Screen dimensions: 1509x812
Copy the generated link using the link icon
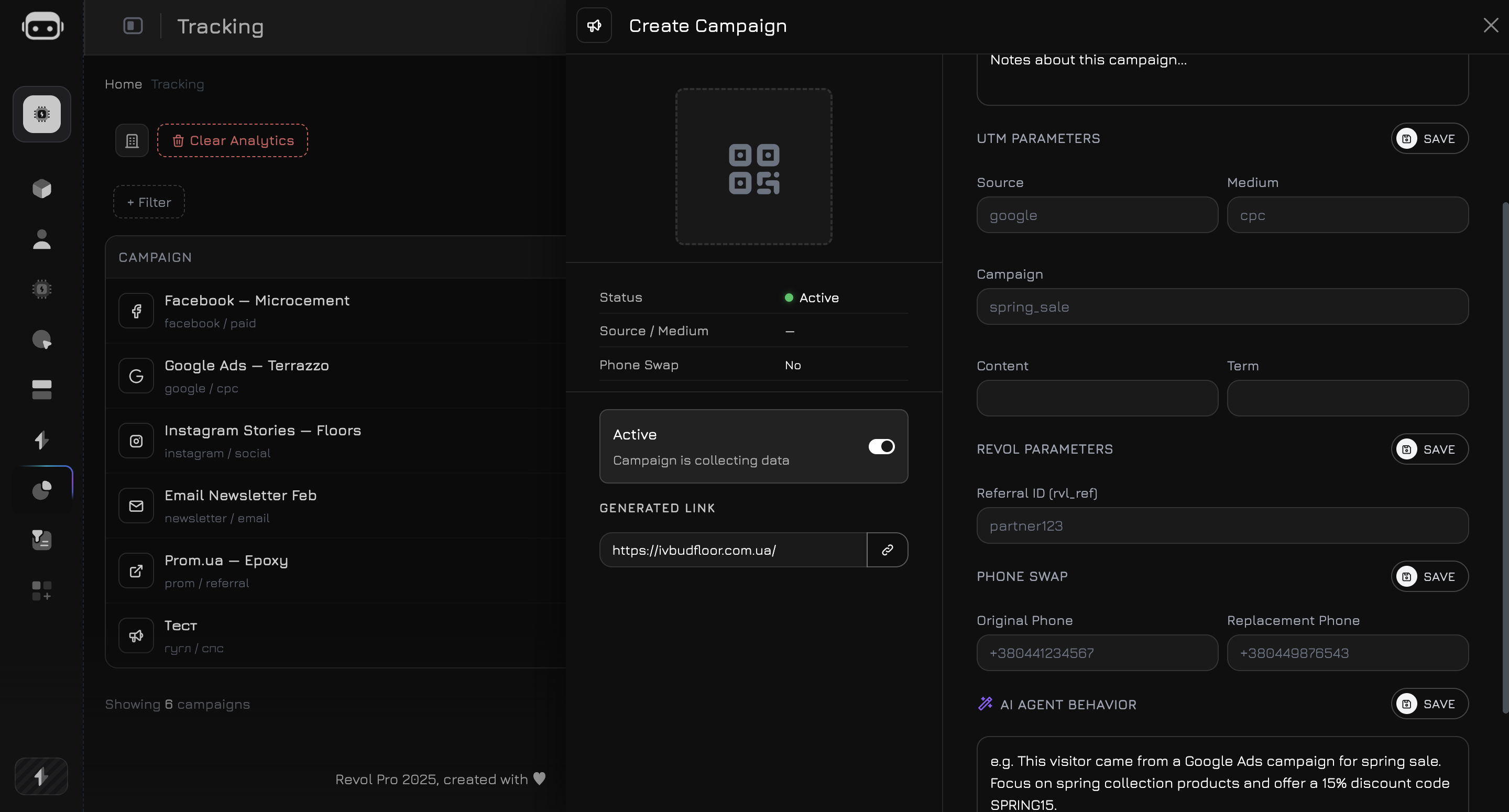(887, 550)
